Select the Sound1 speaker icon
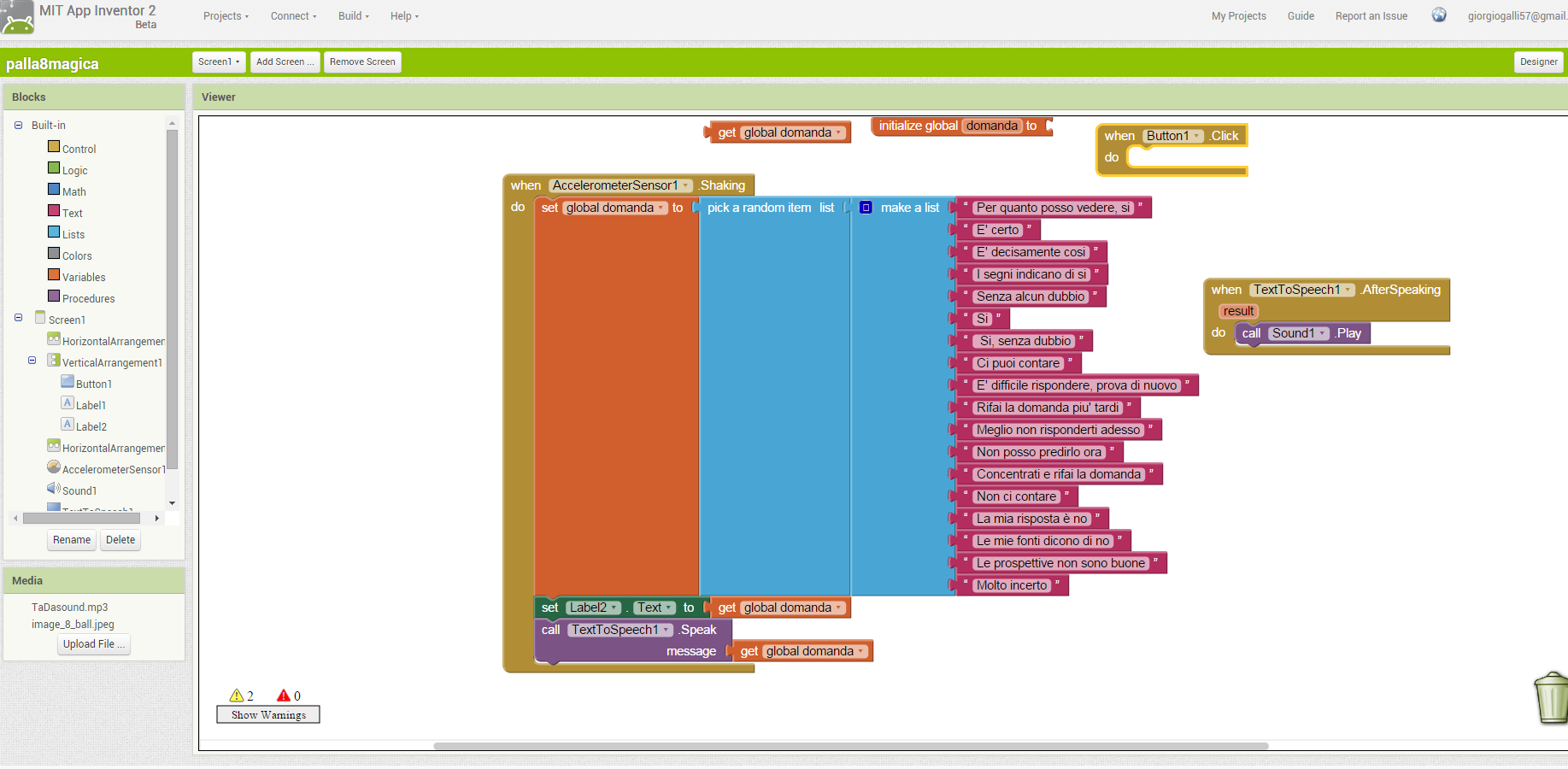Viewport: 1568px width, 769px height. [x=54, y=489]
